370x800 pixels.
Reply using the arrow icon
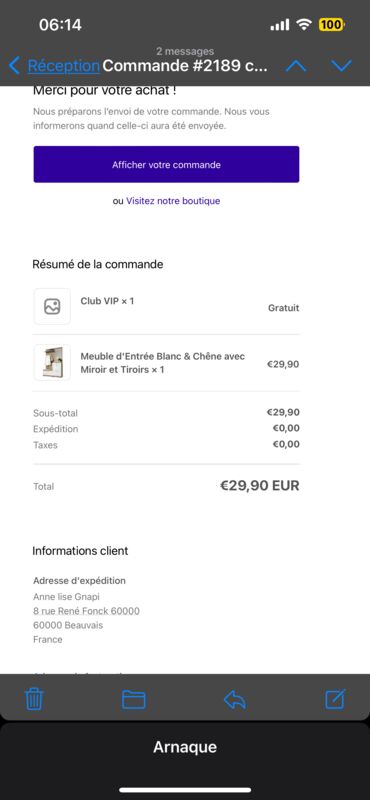pos(235,699)
